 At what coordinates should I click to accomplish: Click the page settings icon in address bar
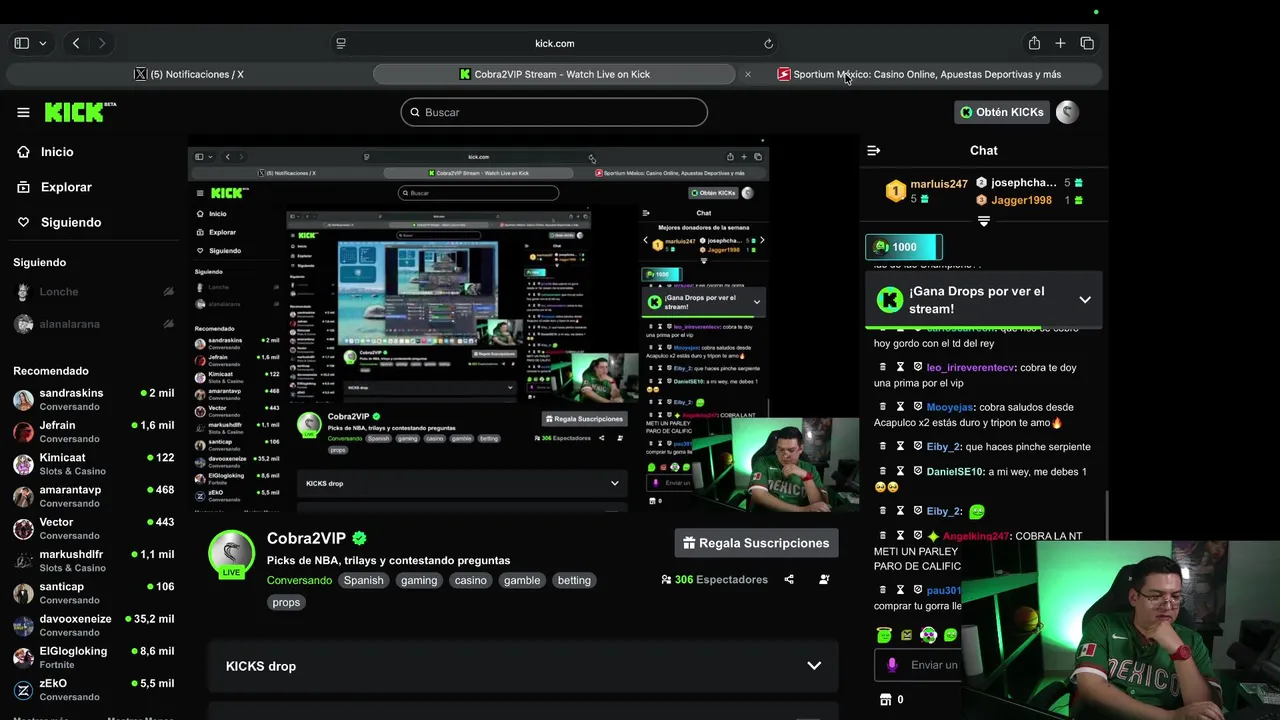(x=341, y=43)
